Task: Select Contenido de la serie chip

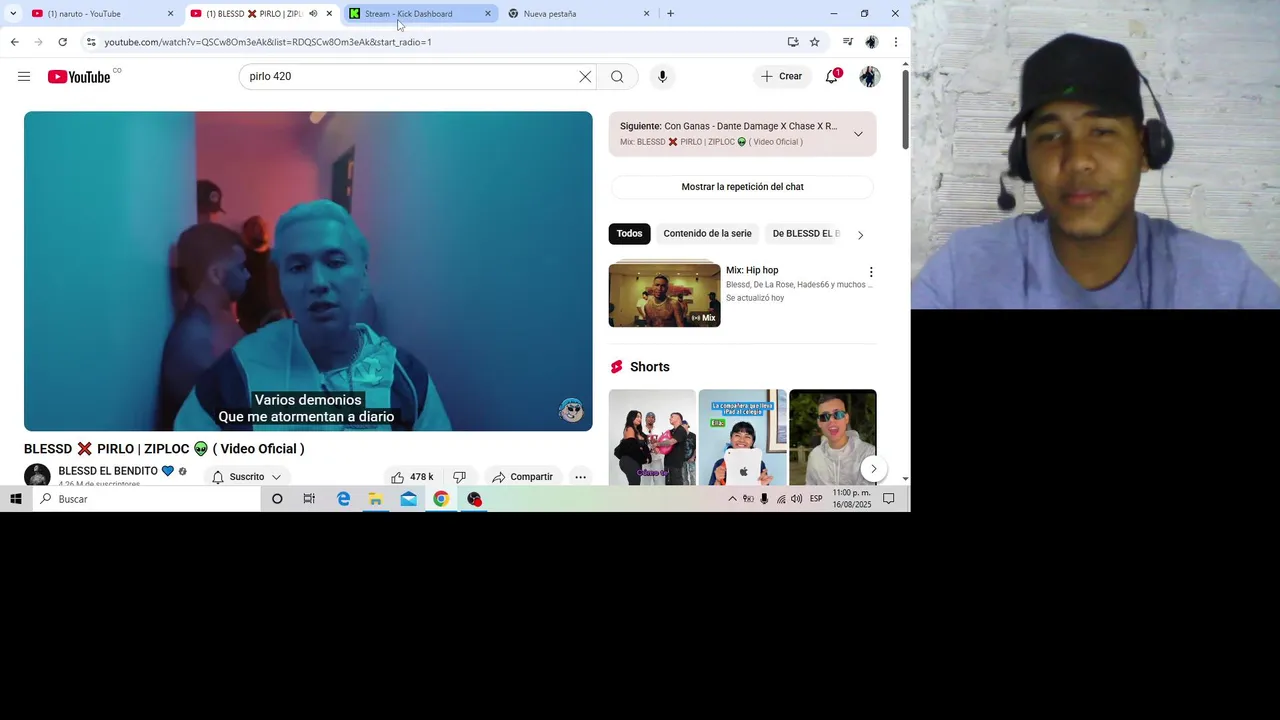Action: [x=707, y=234]
